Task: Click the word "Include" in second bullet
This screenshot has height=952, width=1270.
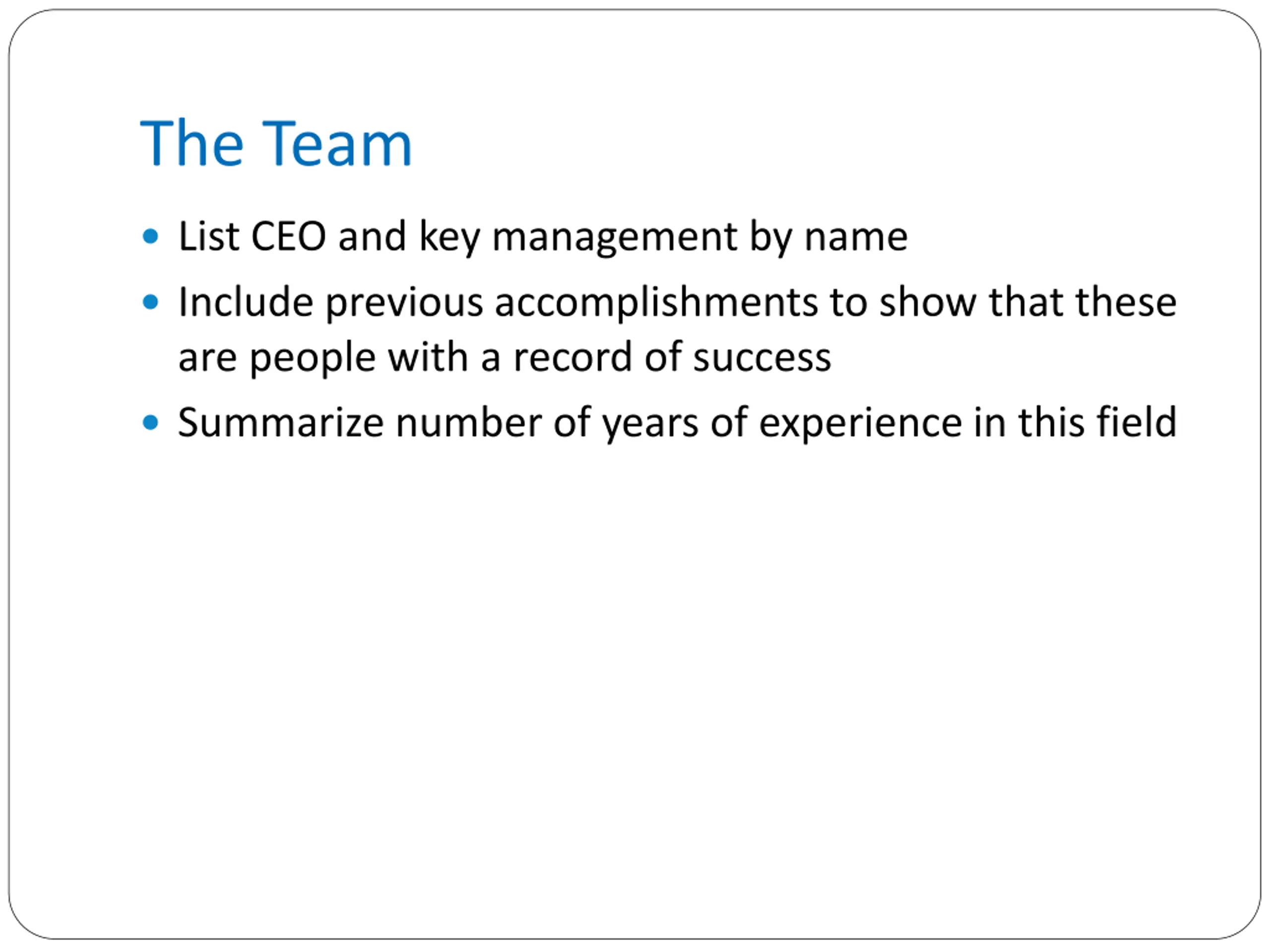Action: [246, 302]
